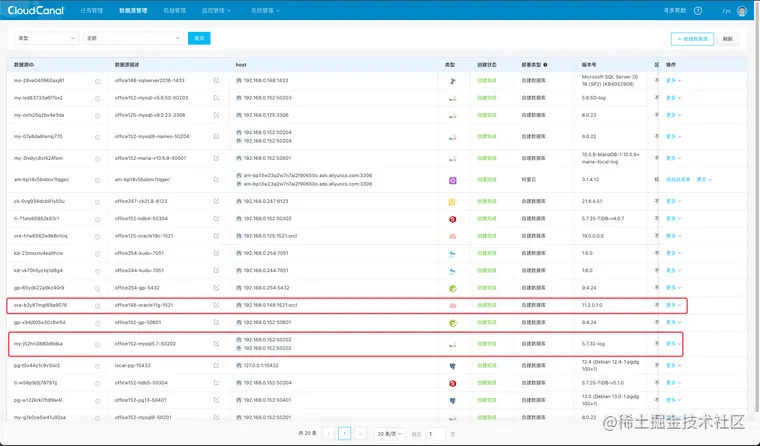
Task: Expand More menu for office148-sqlserver2016-1433 row
Action: click(674, 80)
